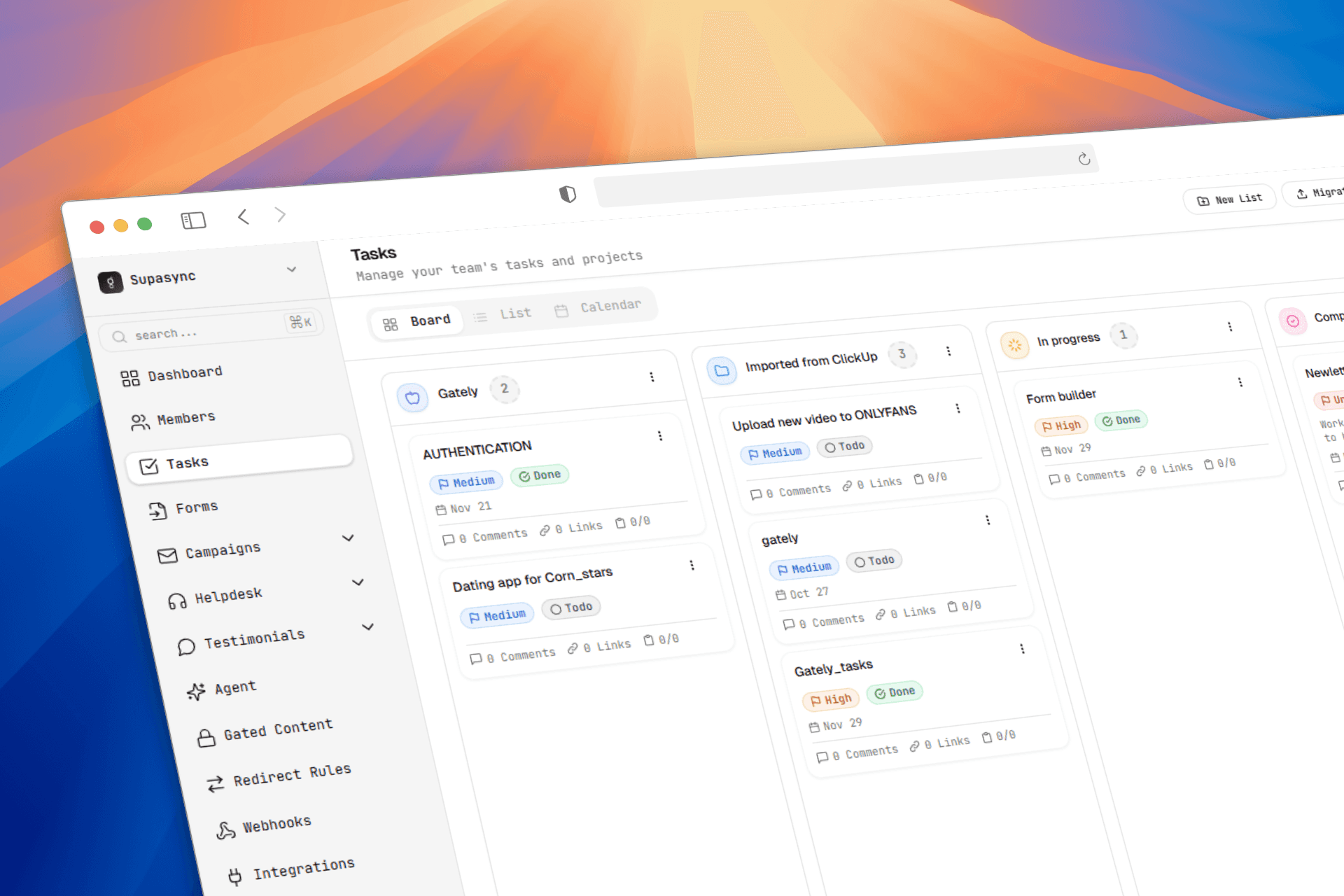The image size is (1344, 896).
Task: Click the browser reload icon
Action: pos(1084,160)
